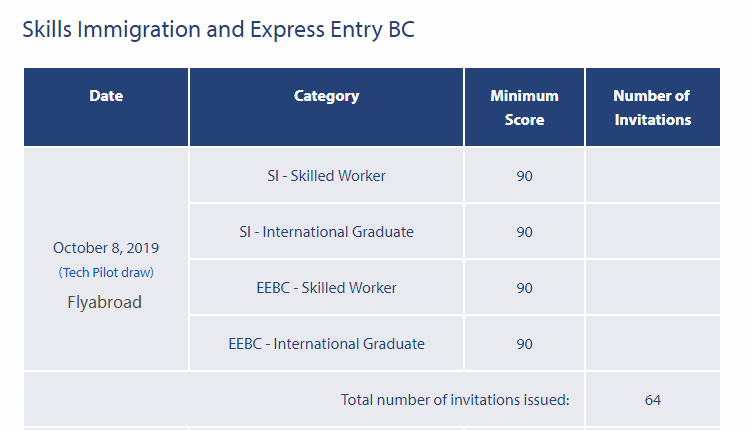Click the empty invitations cell for EEBC - International Graduate

pyautogui.click(x=652, y=344)
